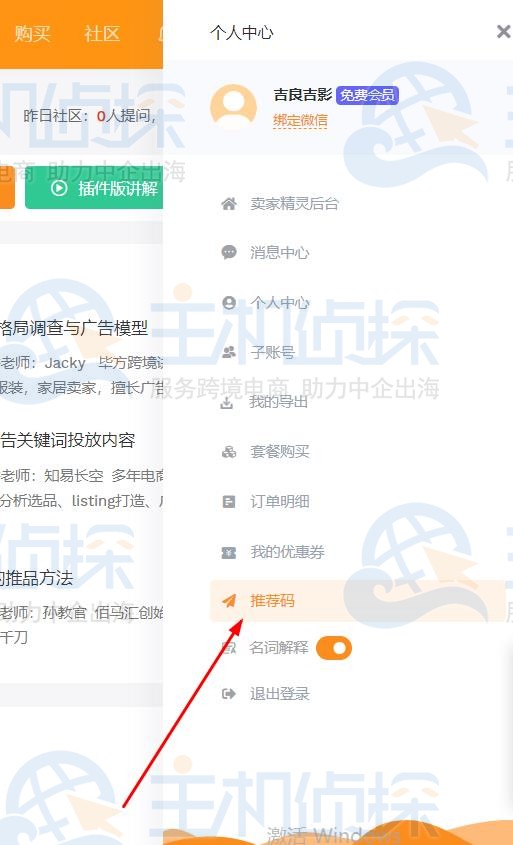Viewport: 513px width, 845px height.
Task: Click the person icon beside 个人中心
Action: [x=229, y=302]
